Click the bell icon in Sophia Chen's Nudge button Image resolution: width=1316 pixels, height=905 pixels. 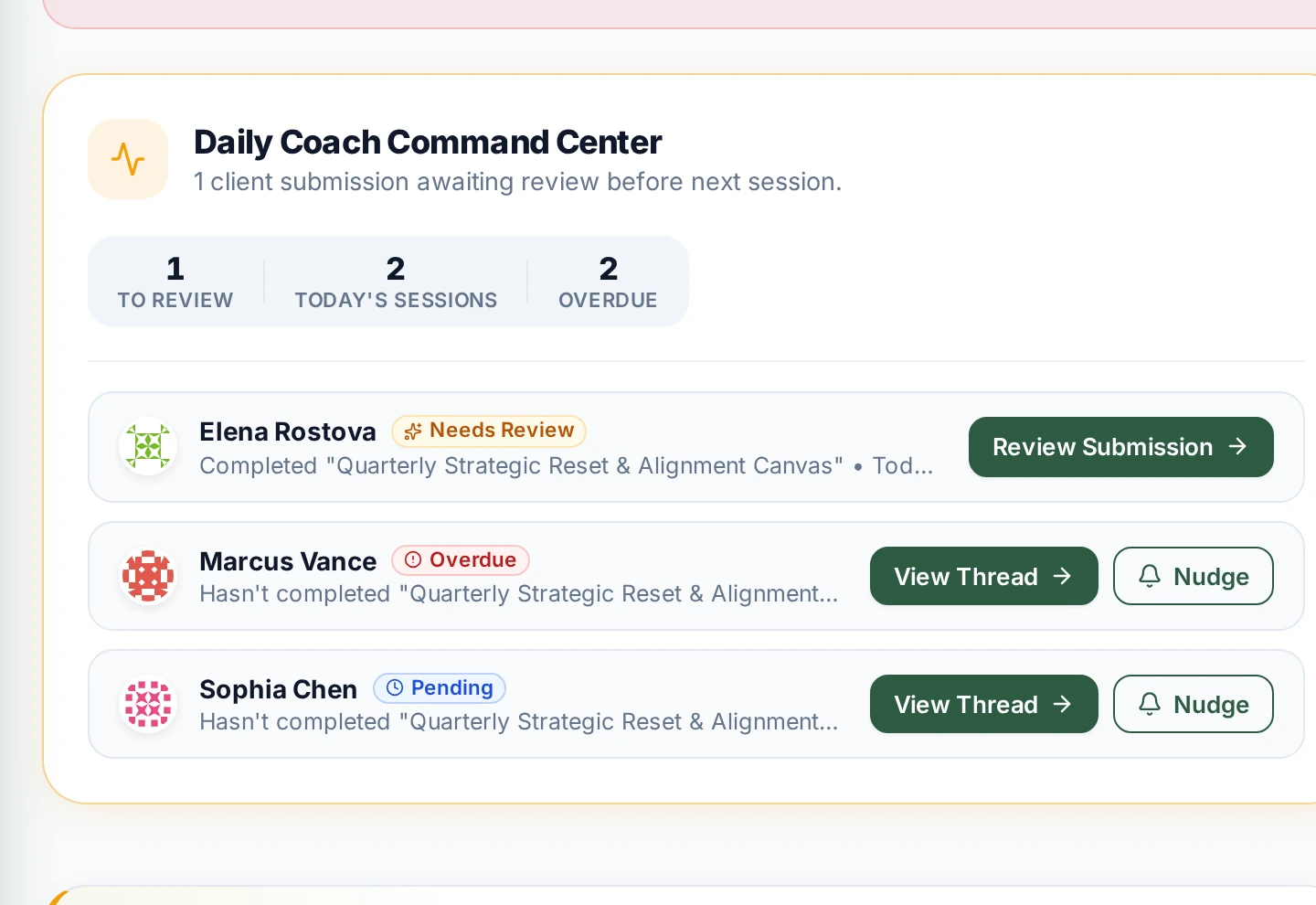[1150, 704]
